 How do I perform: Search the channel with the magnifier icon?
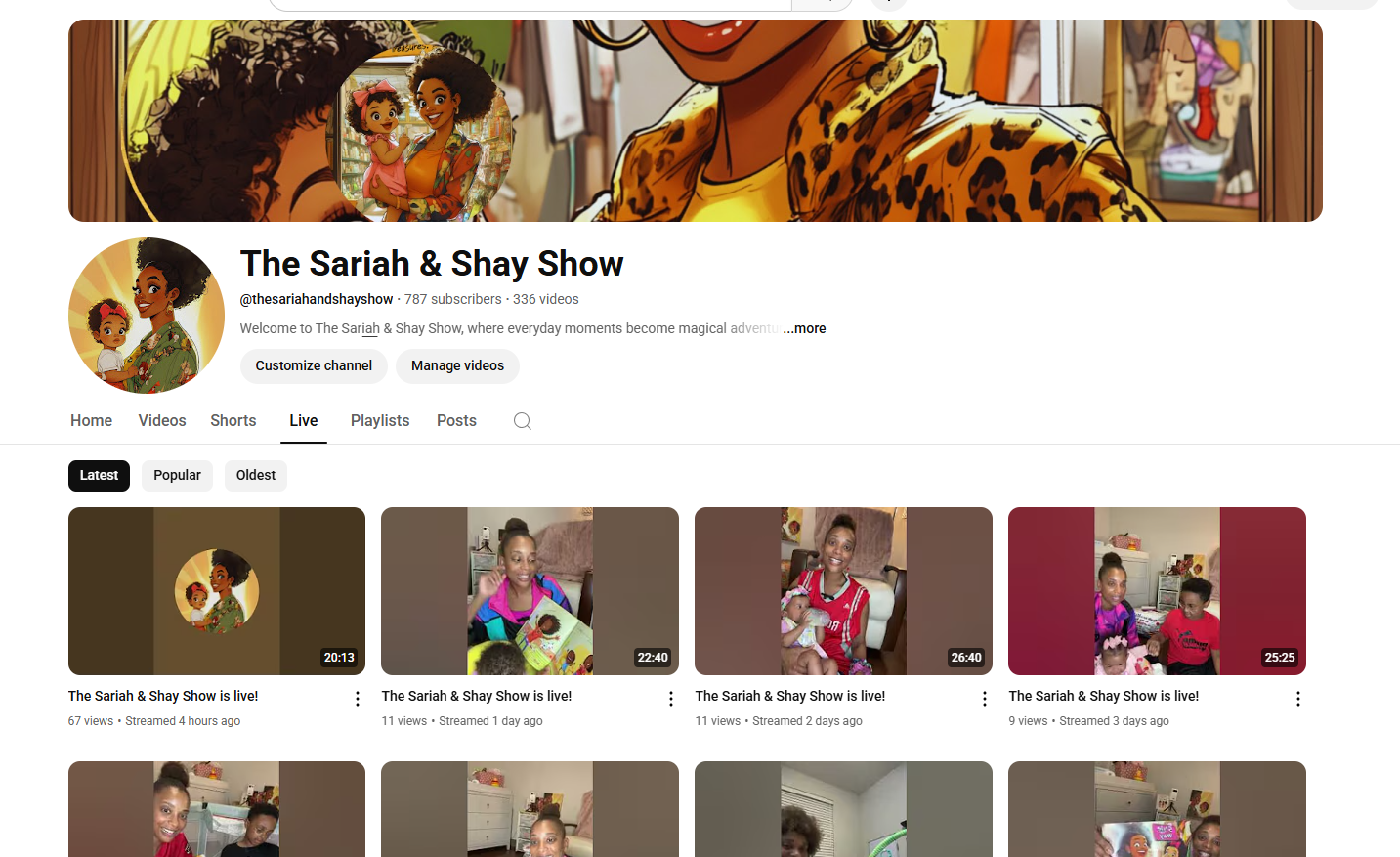click(x=523, y=421)
